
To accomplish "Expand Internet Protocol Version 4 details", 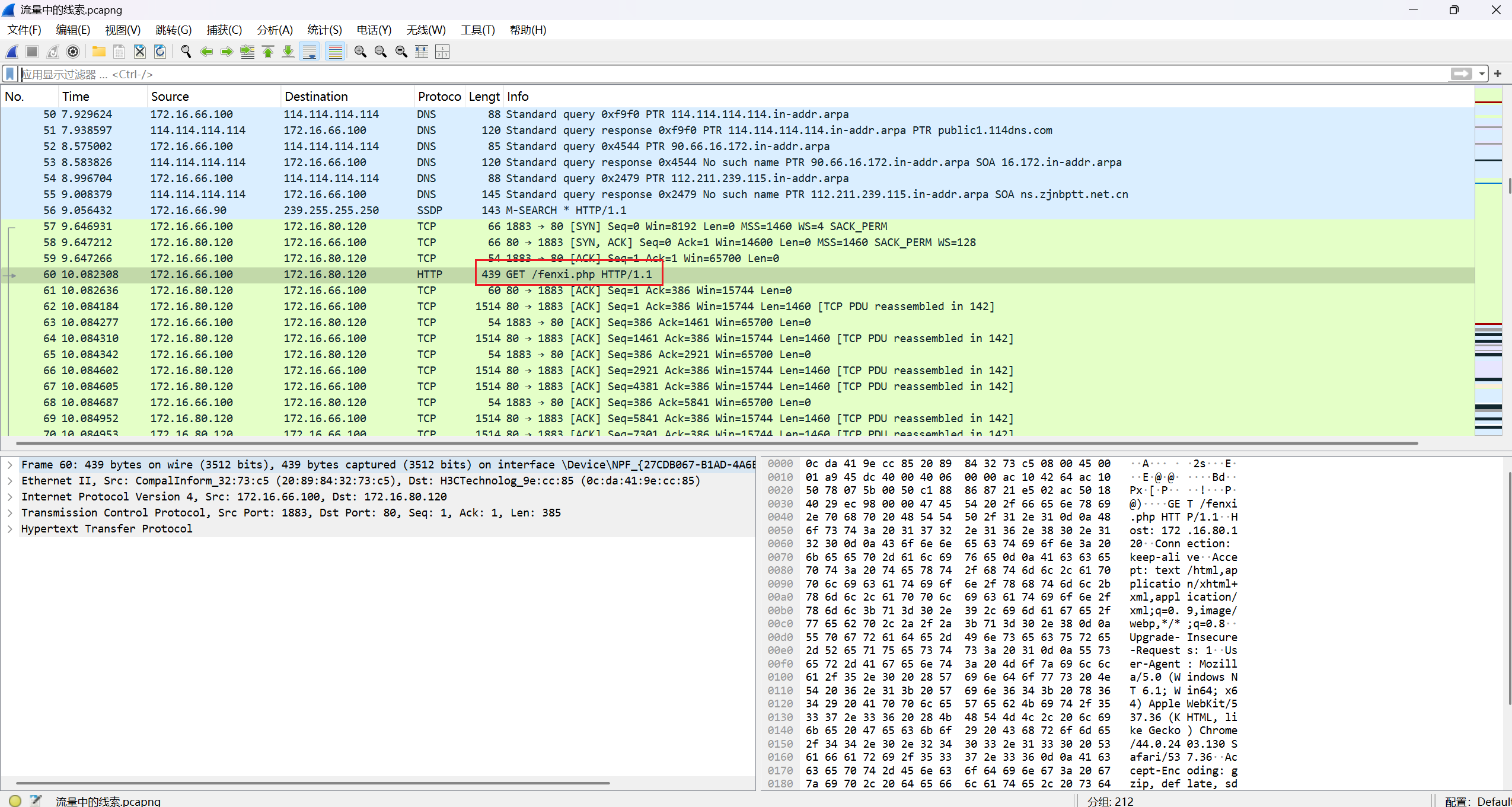I will tap(10, 497).
